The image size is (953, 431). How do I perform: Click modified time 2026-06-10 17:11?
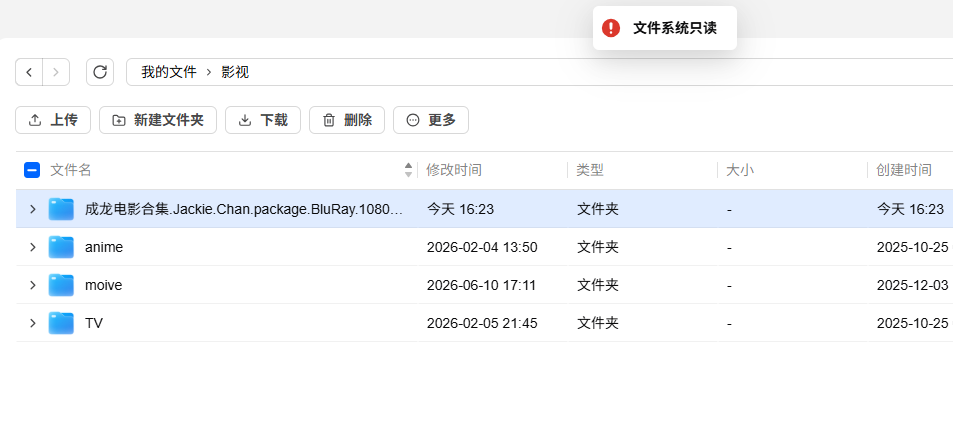[x=481, y=285]
